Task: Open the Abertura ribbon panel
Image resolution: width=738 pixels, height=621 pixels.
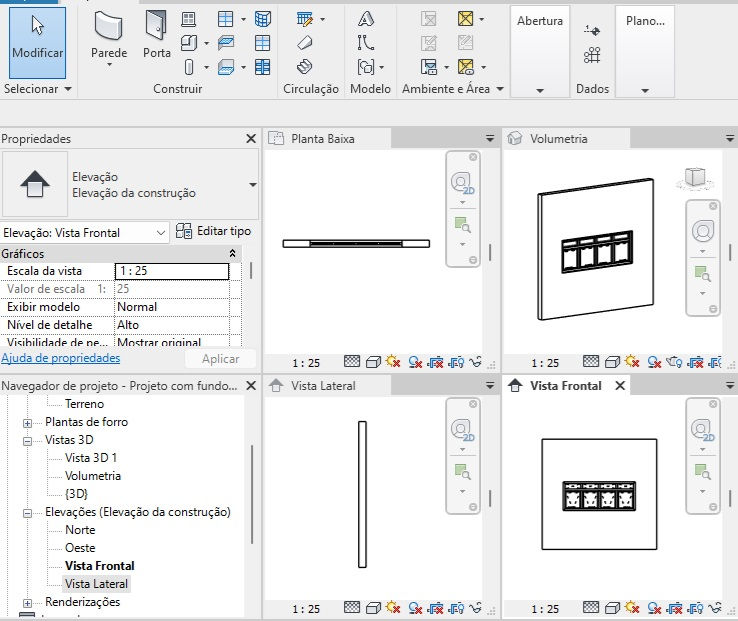Action: coord(540,51)
